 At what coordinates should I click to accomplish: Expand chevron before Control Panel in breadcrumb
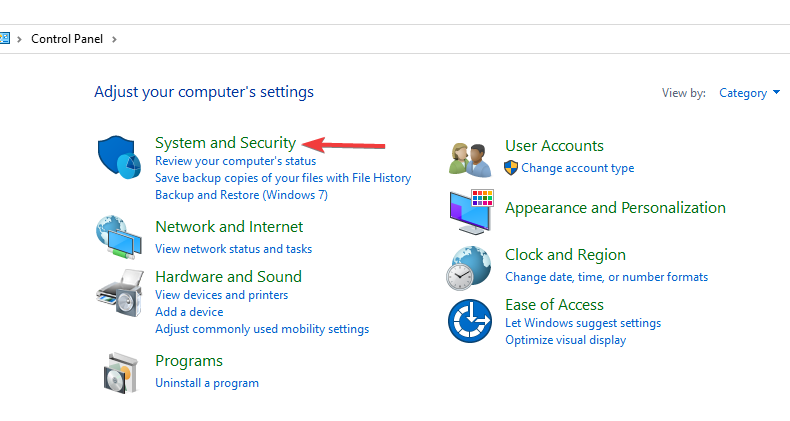coord(19,39)
